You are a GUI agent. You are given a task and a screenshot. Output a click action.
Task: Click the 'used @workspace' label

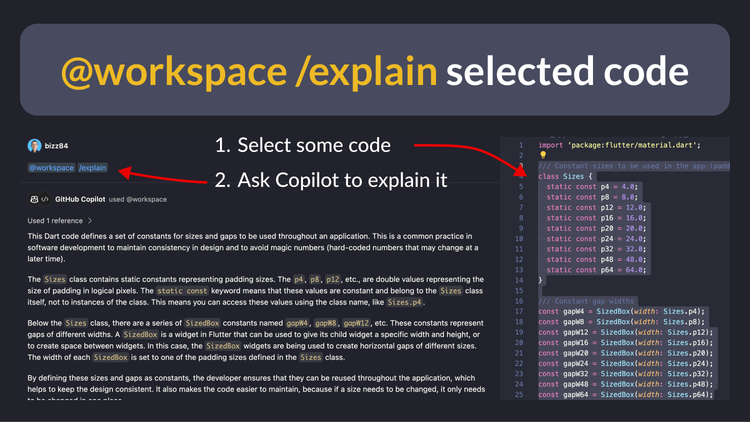pos(138,199)
